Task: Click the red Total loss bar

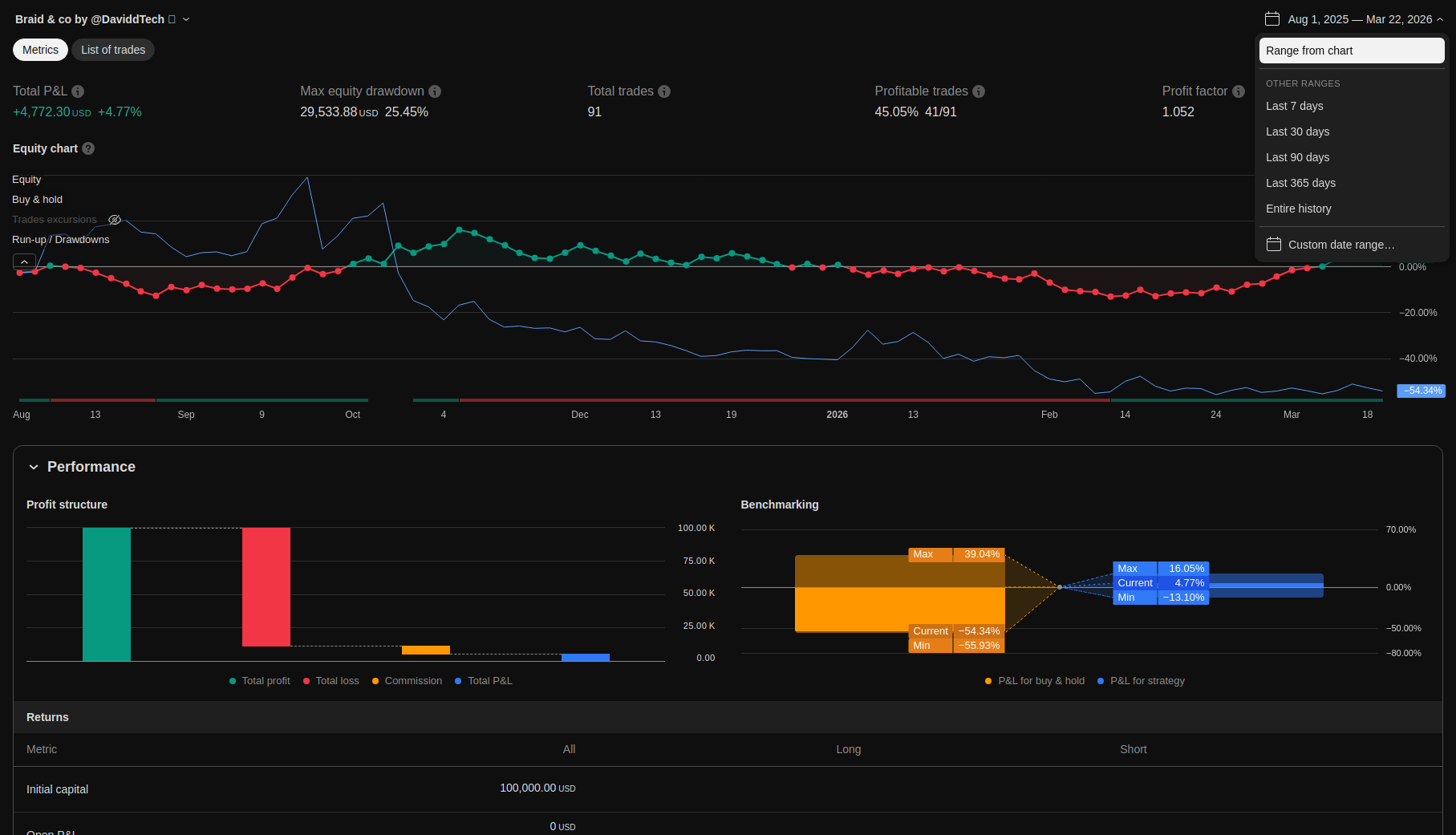Action: point(266,586)
